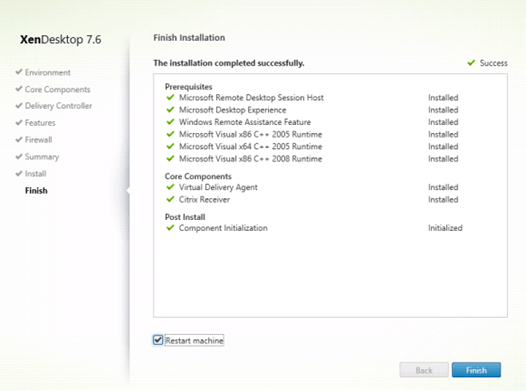Image resolution: width=526 pixels, height=391 pixels.
Task: Click green check for Component Initialization
Action: 170,227
